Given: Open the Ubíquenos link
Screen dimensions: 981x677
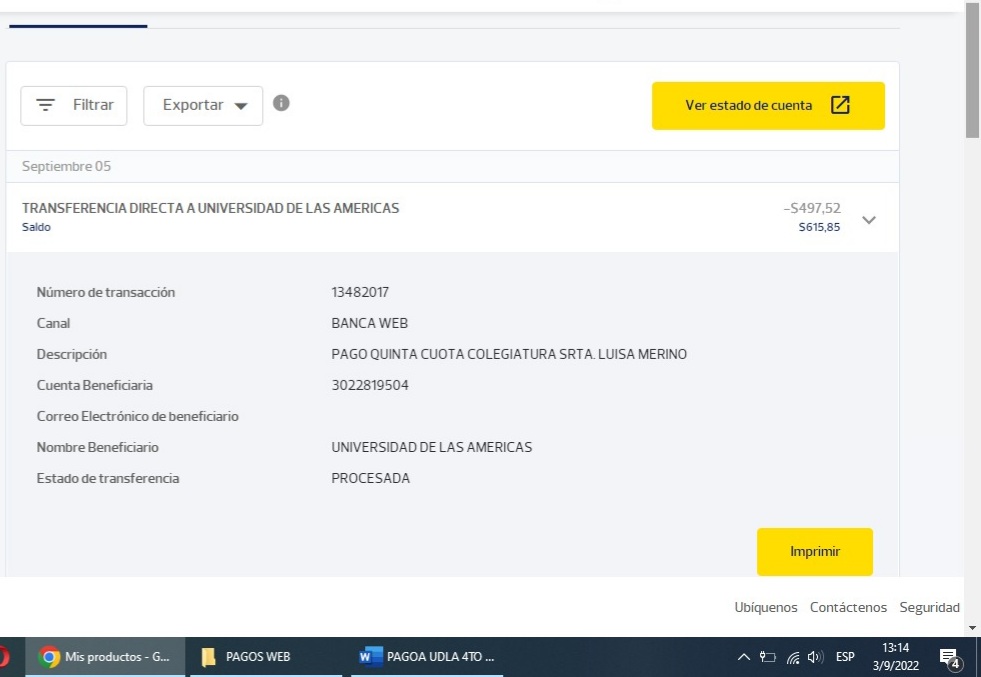Looking at the screenshot, I should click(766, 607).
